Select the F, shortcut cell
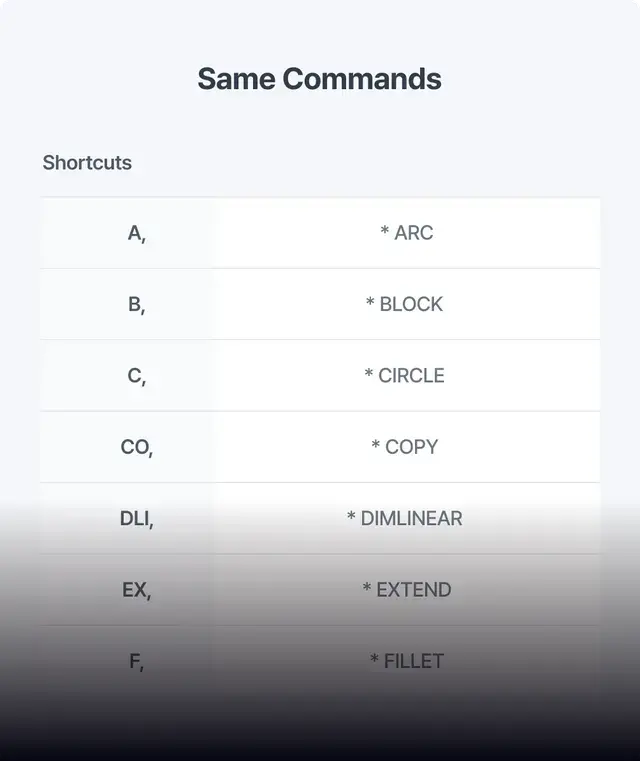This screenshot has height=761, width=640. point(137,661)
